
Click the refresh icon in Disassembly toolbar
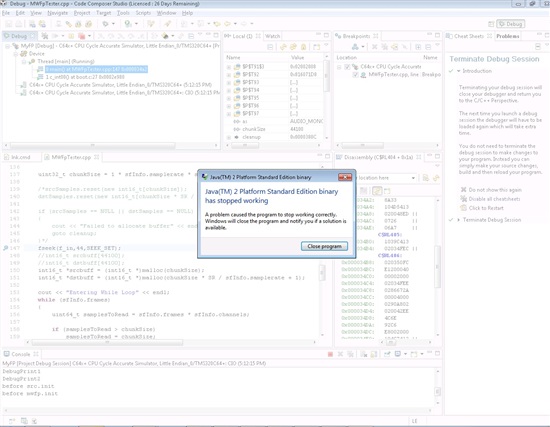[436, 178]
